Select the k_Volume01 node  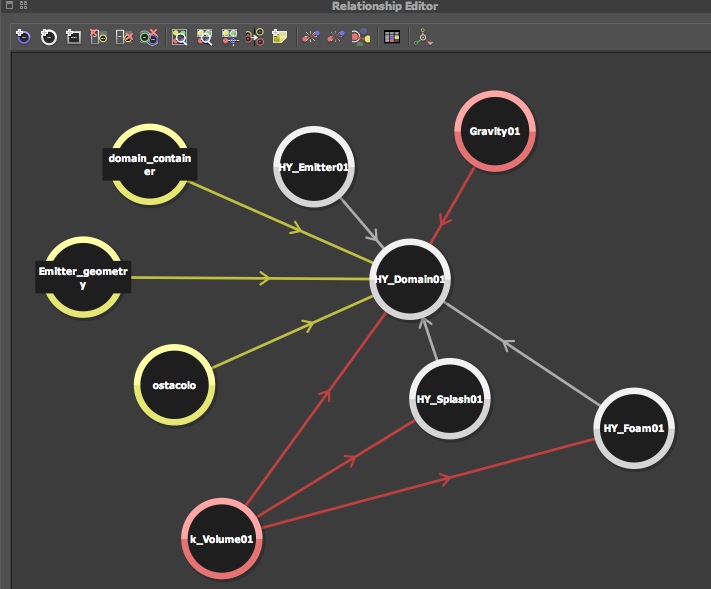(222, 539)
